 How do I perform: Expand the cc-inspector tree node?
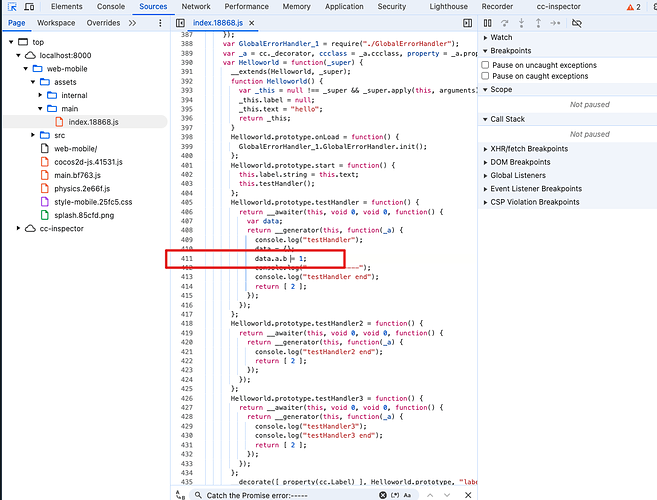pyautogui.click(x=18, y=228)
